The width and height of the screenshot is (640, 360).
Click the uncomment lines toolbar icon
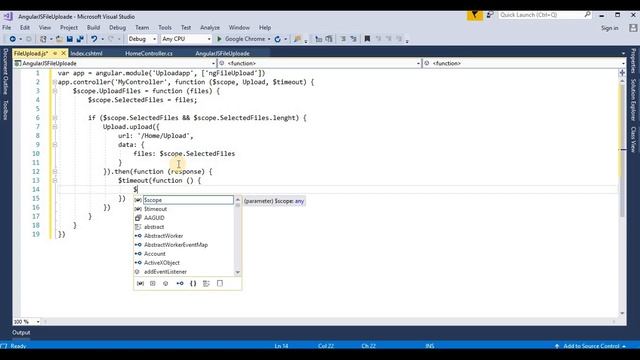point(353,39)
